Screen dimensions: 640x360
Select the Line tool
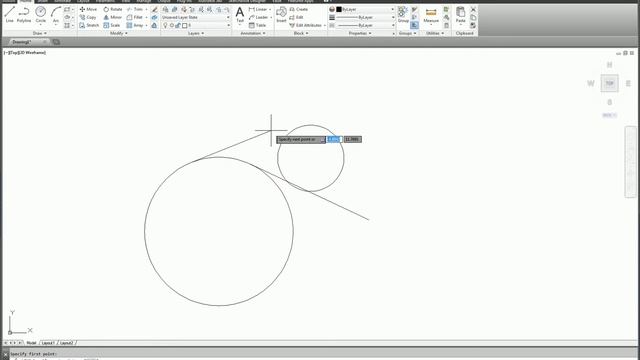(9, 15)
